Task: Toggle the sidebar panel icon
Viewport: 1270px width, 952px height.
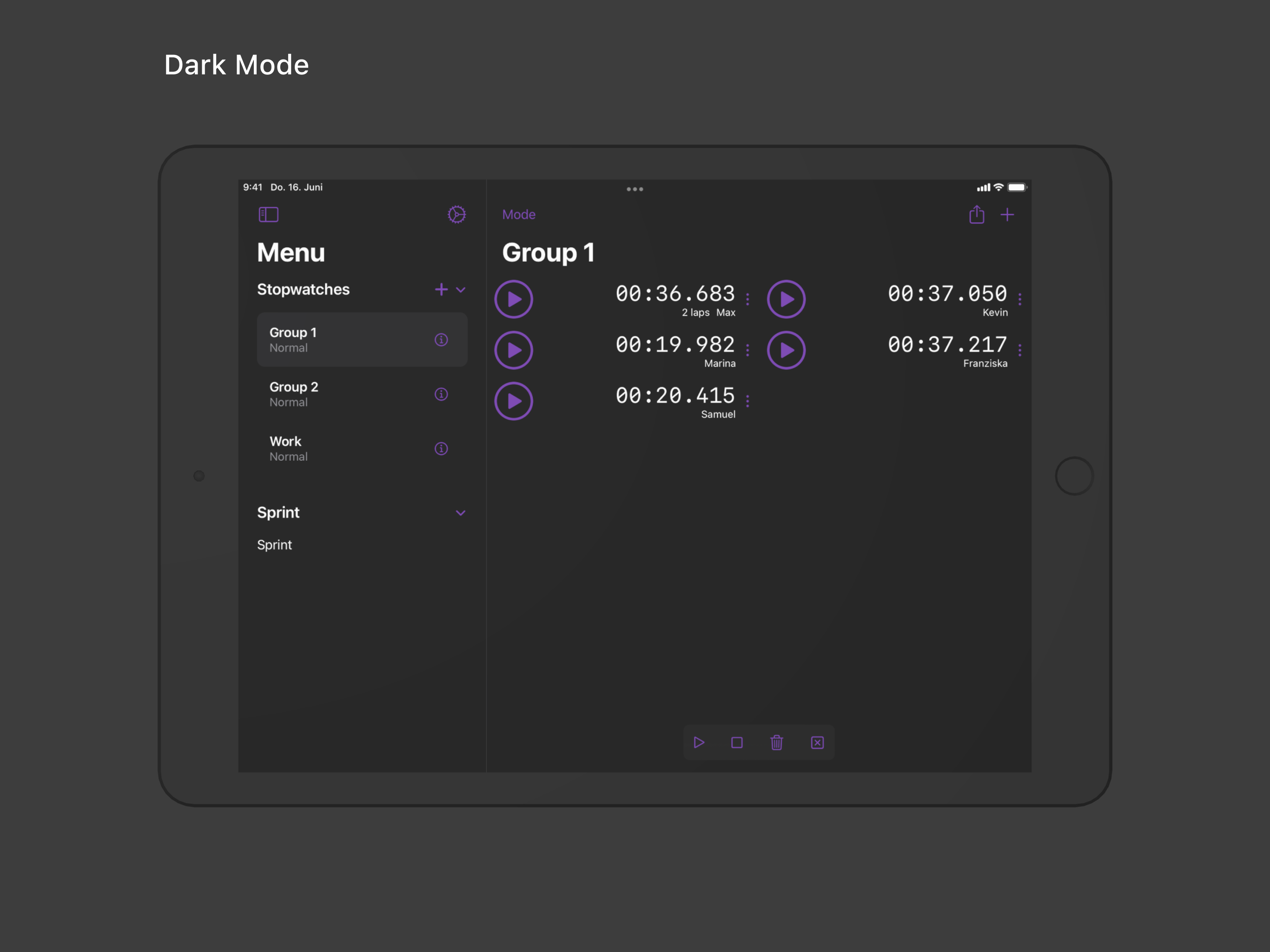Action: click(268, 214)
